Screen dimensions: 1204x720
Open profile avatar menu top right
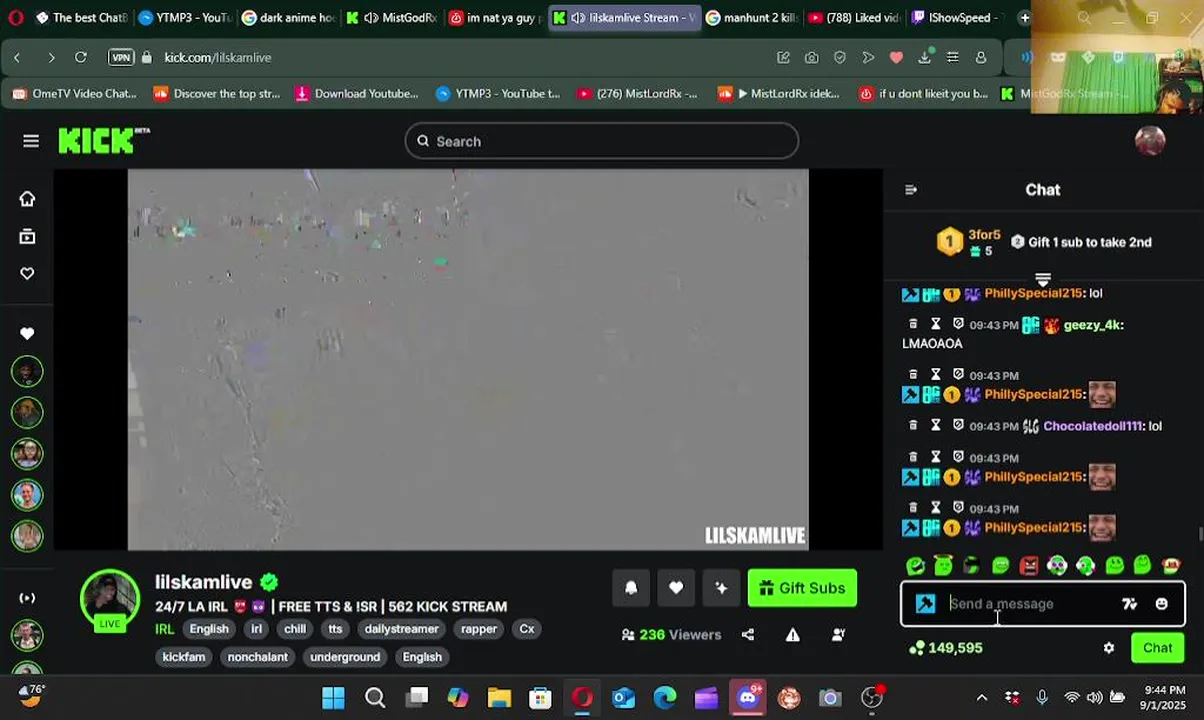(x=1150, y=141)
